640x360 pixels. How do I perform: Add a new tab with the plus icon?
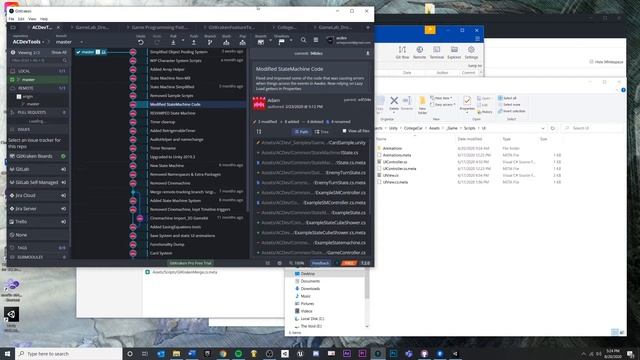pos(367,27)
